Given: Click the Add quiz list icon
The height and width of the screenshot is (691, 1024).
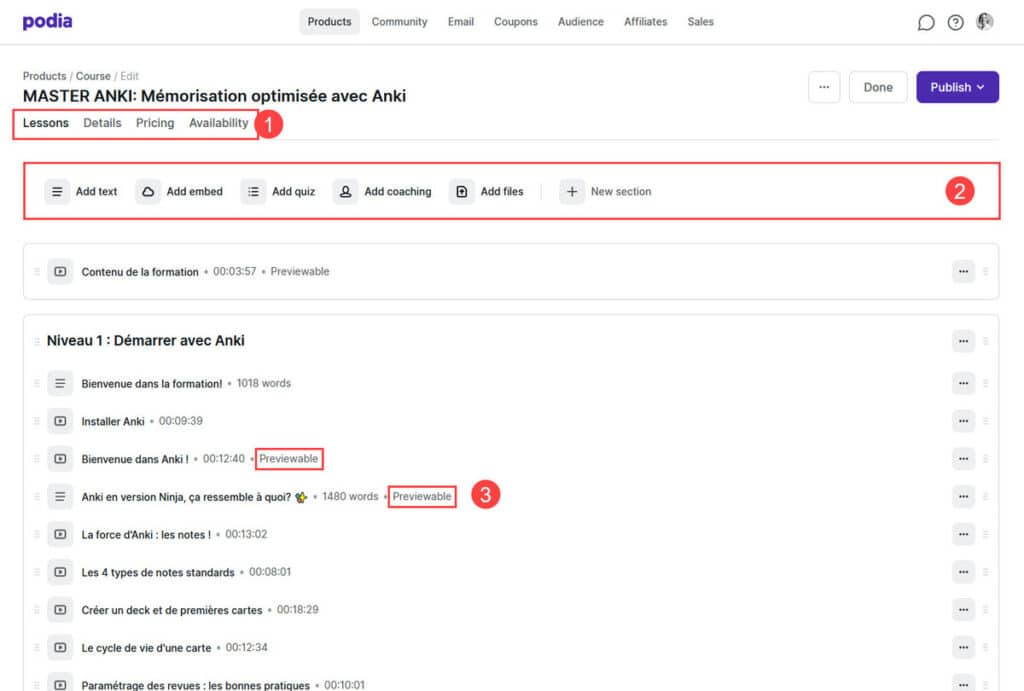Looking at the screenshot, I should click(x=253, y=191).
